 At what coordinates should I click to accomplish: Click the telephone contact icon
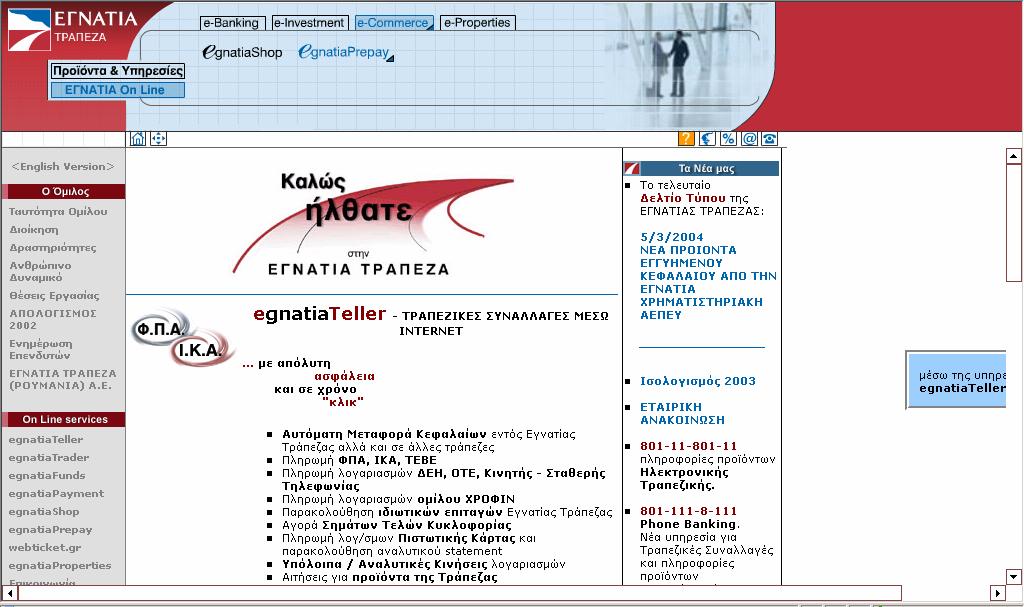pyautogui.click(x=770, y=139)
